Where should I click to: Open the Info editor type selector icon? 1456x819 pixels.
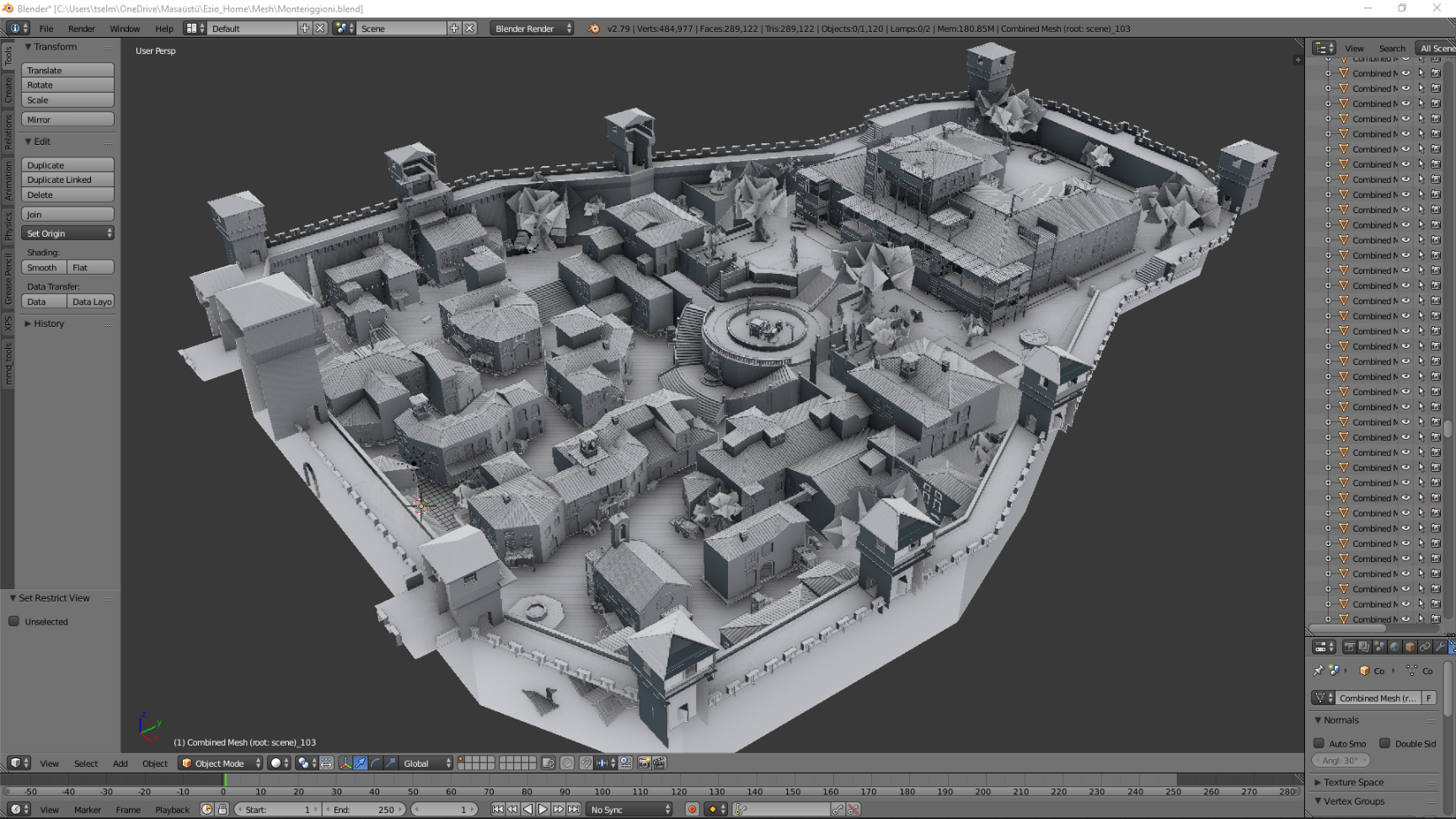[x=18, y=28]
